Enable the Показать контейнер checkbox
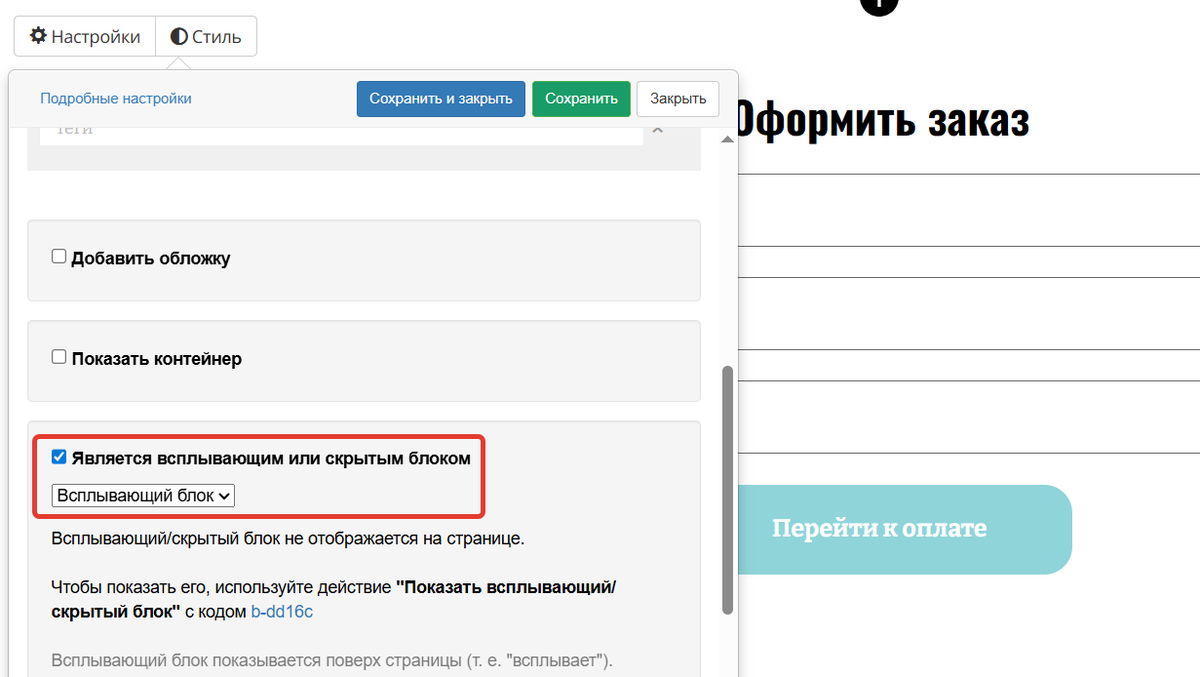 pyautogui.click(x=58, y=355)
